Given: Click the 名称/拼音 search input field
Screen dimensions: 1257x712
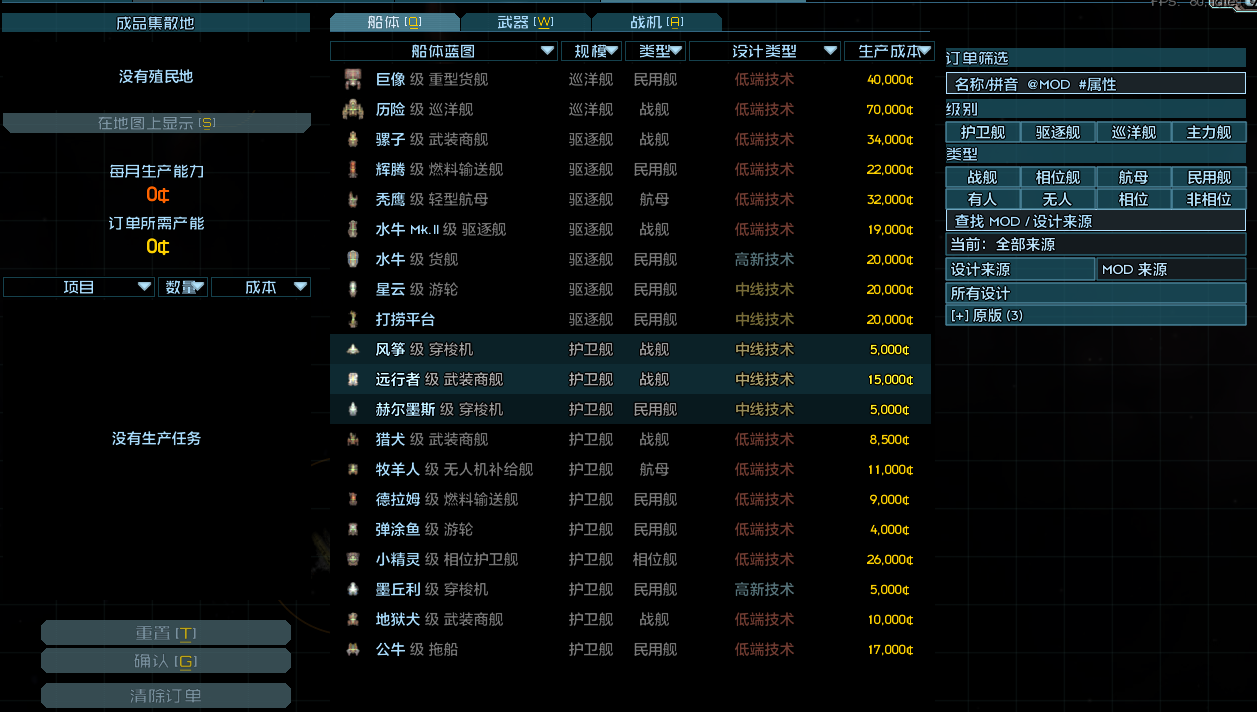Looking at the screenshot, I should (1096, 84).
